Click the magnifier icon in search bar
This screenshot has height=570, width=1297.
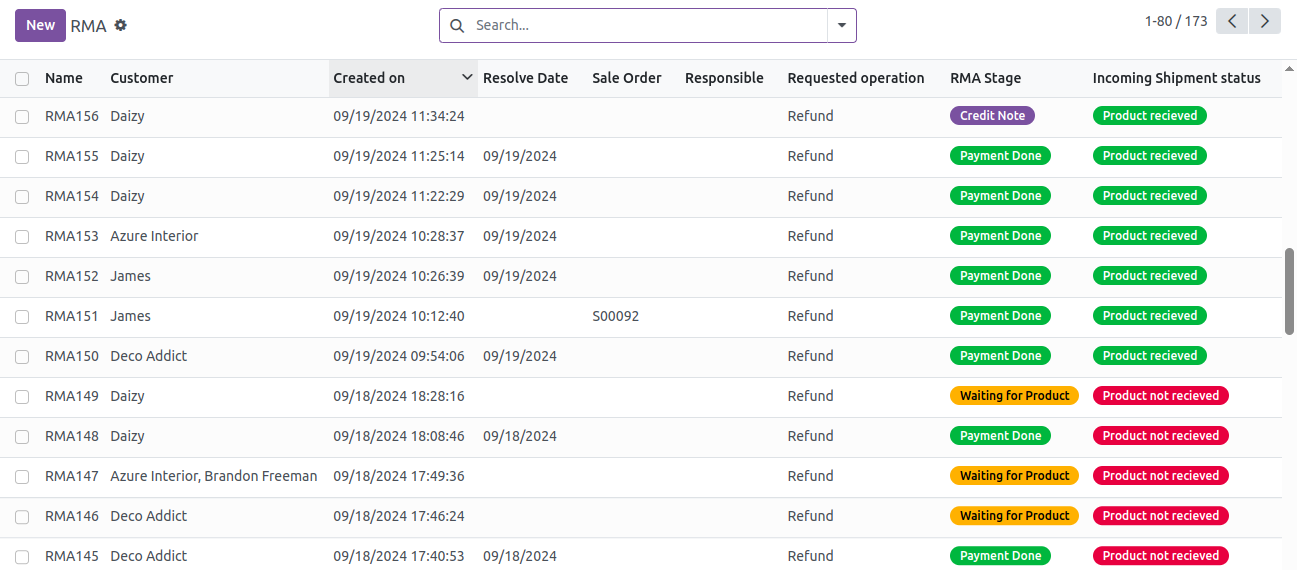[457, 26]
